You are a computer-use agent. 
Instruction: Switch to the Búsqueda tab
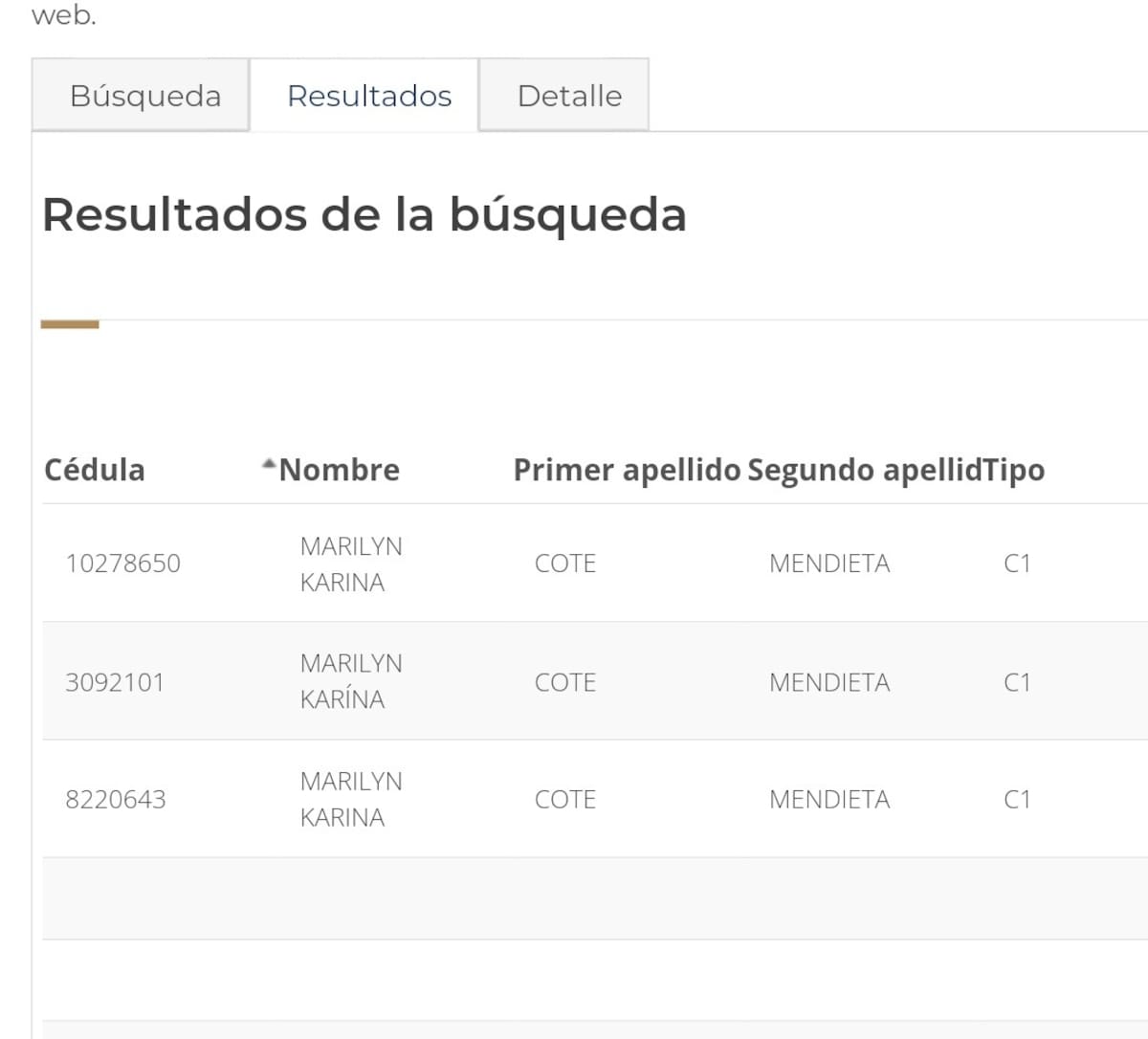145,96
